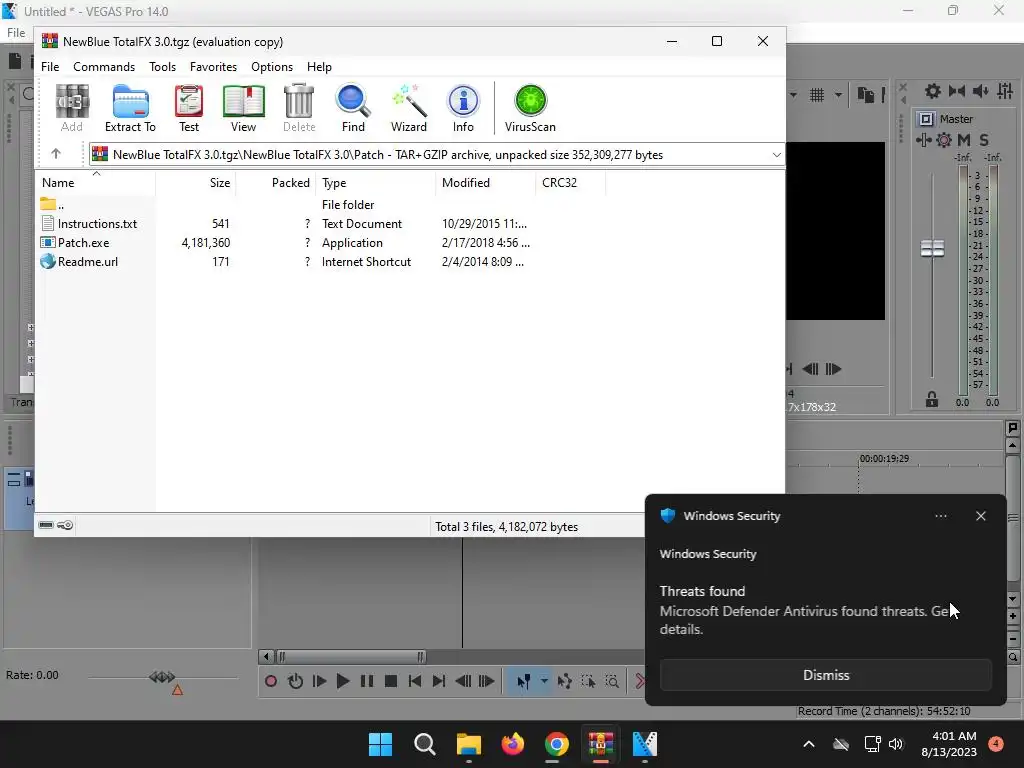This screenshot has height=768, width=1024.
Task: Open the Tools menu
Action: (x=162, y=67)
